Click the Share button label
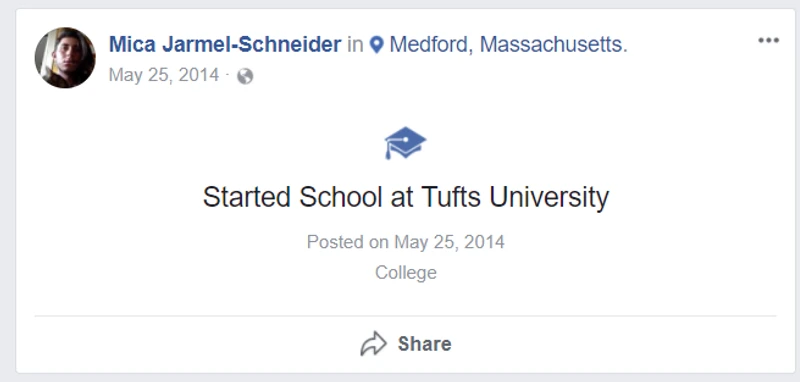The width and height of the screenshot is (800, 382). 424,344
